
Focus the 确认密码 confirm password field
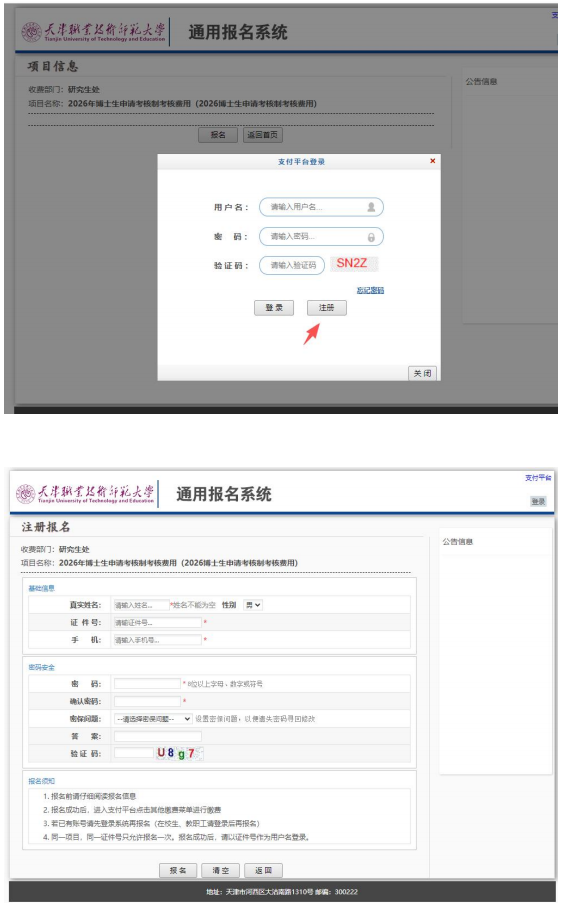pos(147,701)
